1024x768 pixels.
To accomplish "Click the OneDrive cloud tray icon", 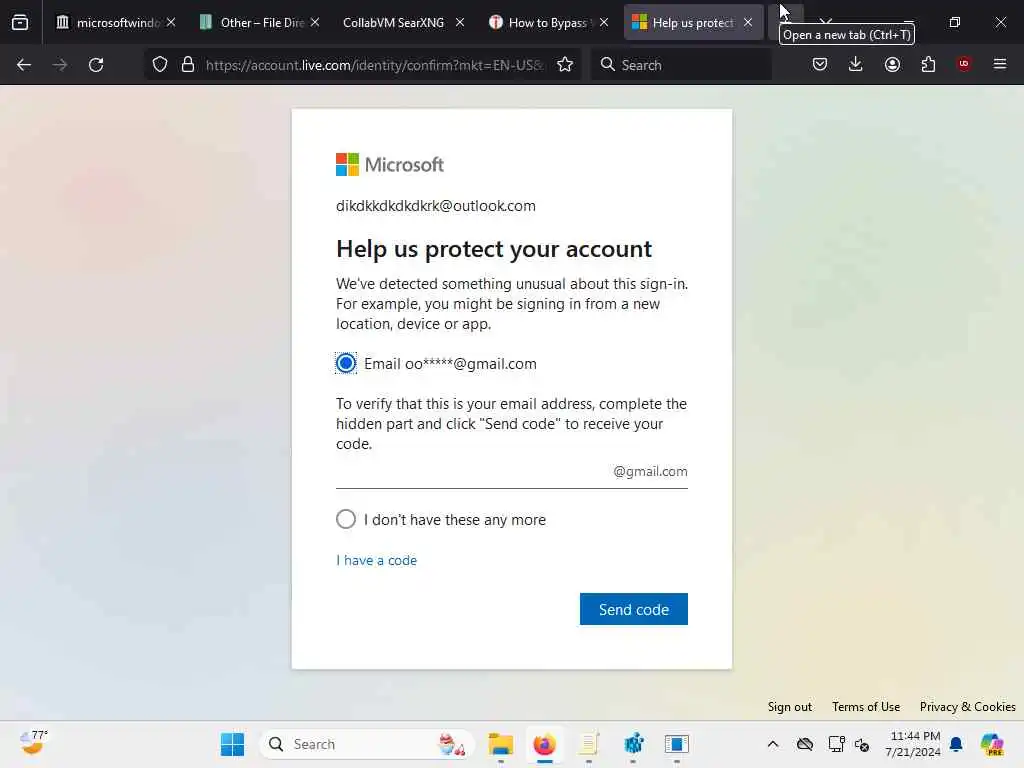I will [x=805, y=744].
